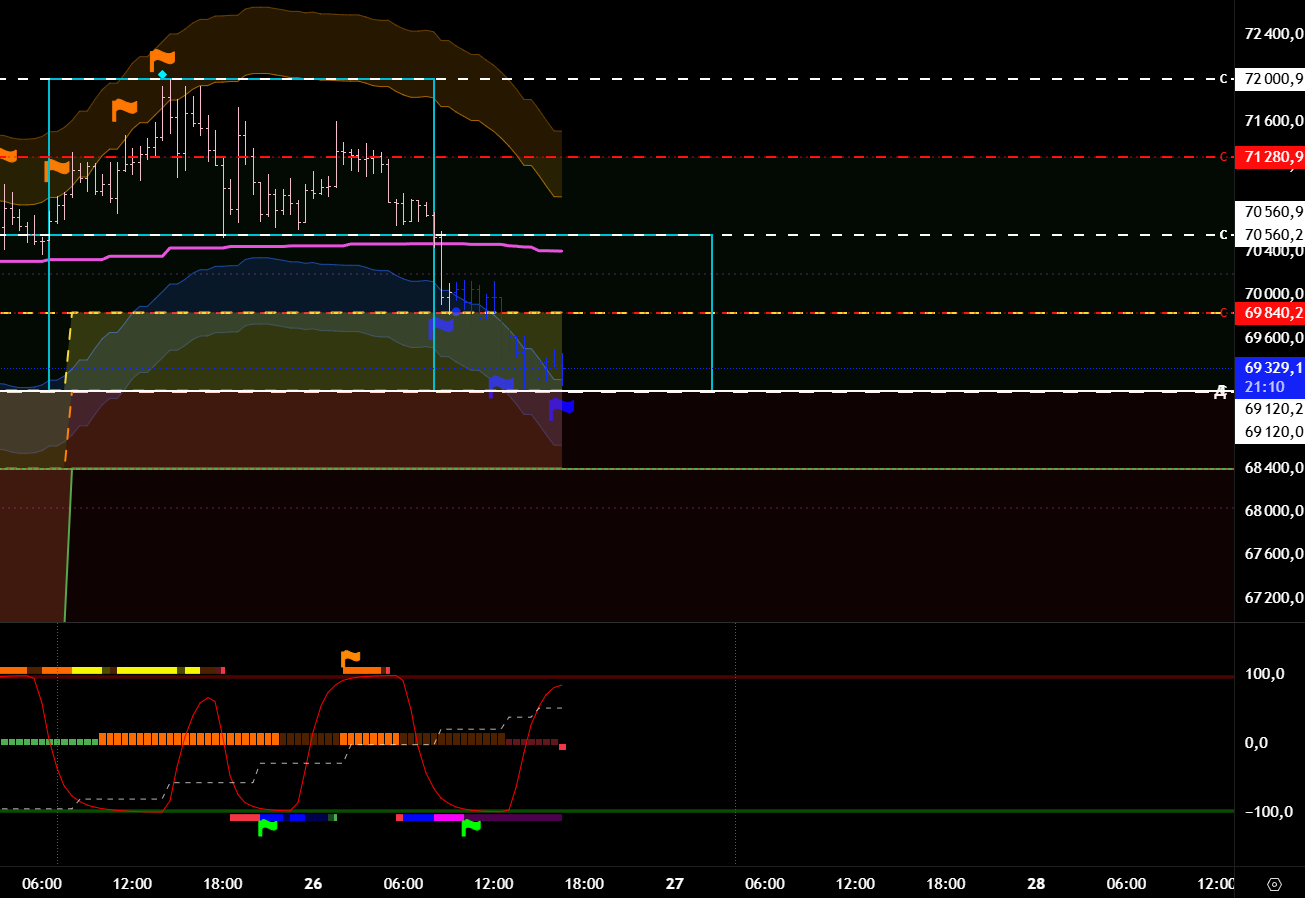Click the red 'C' marker on 71 280,9 line

click(1222, 157)
